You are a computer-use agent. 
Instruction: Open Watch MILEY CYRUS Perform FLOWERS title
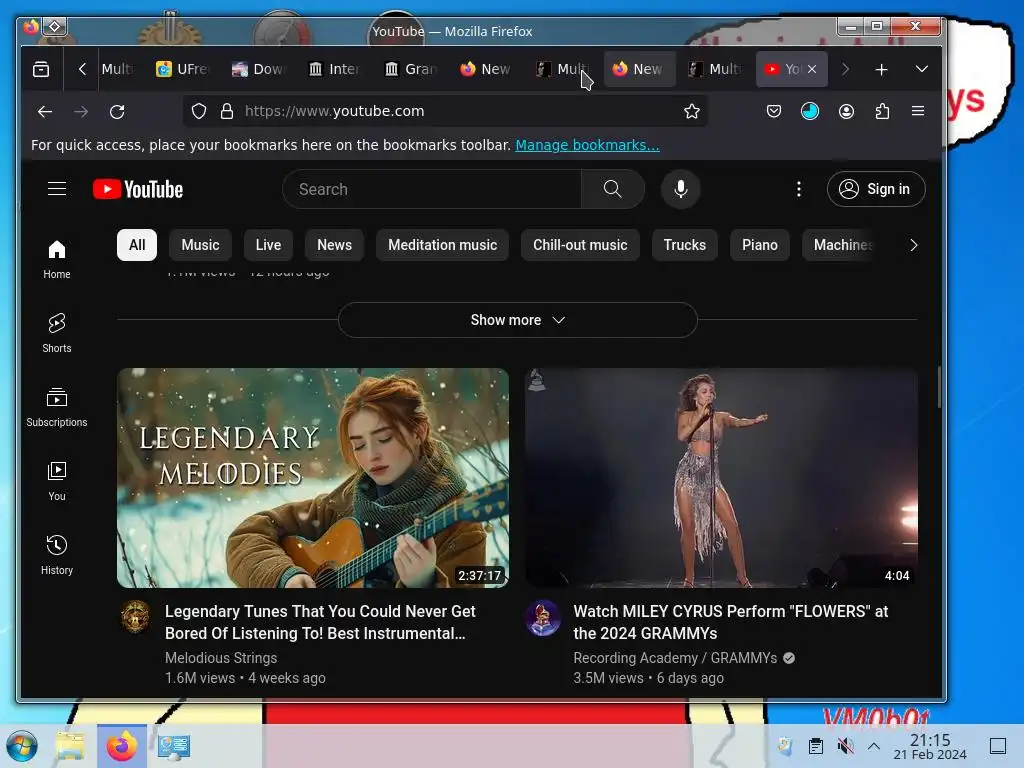(731, 622)
